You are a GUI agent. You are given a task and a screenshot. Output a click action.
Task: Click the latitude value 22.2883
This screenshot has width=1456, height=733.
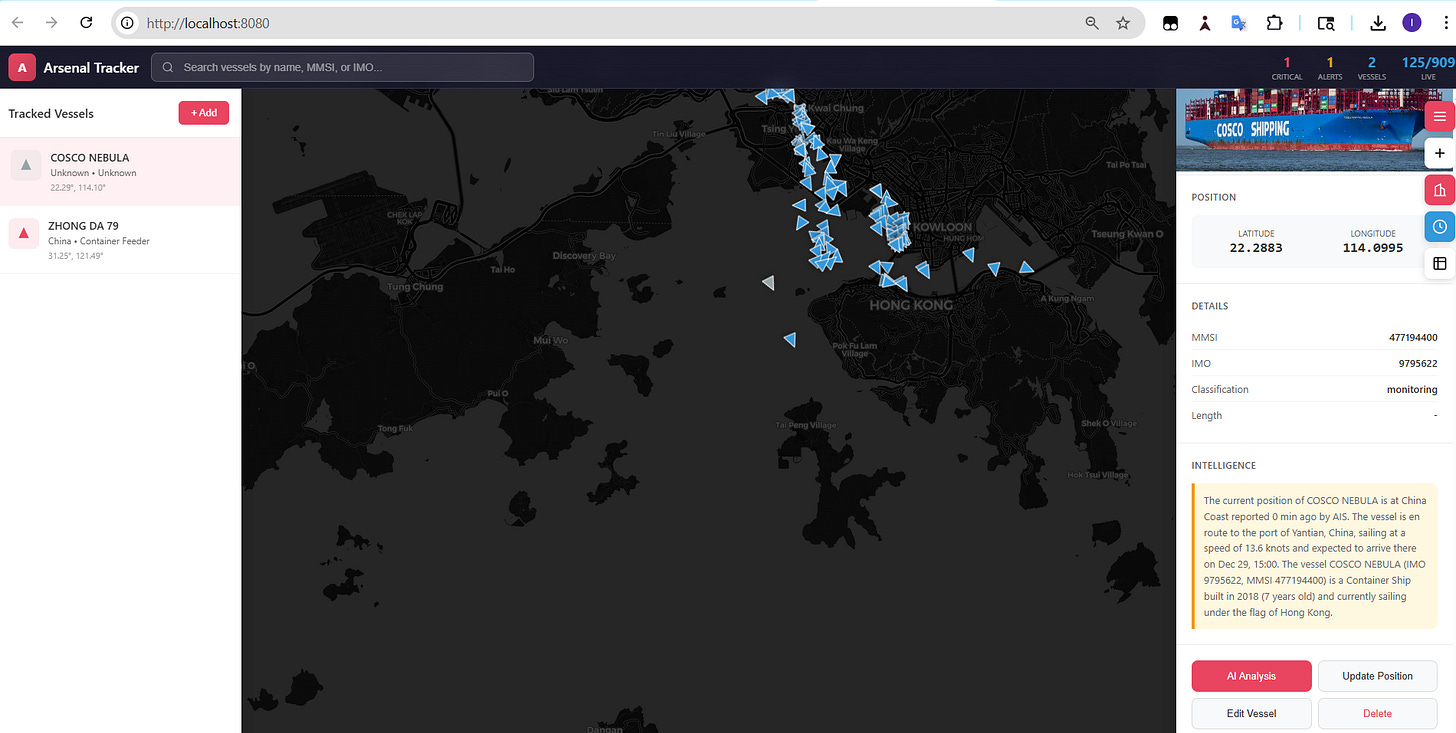click(x=1256, y=248)
